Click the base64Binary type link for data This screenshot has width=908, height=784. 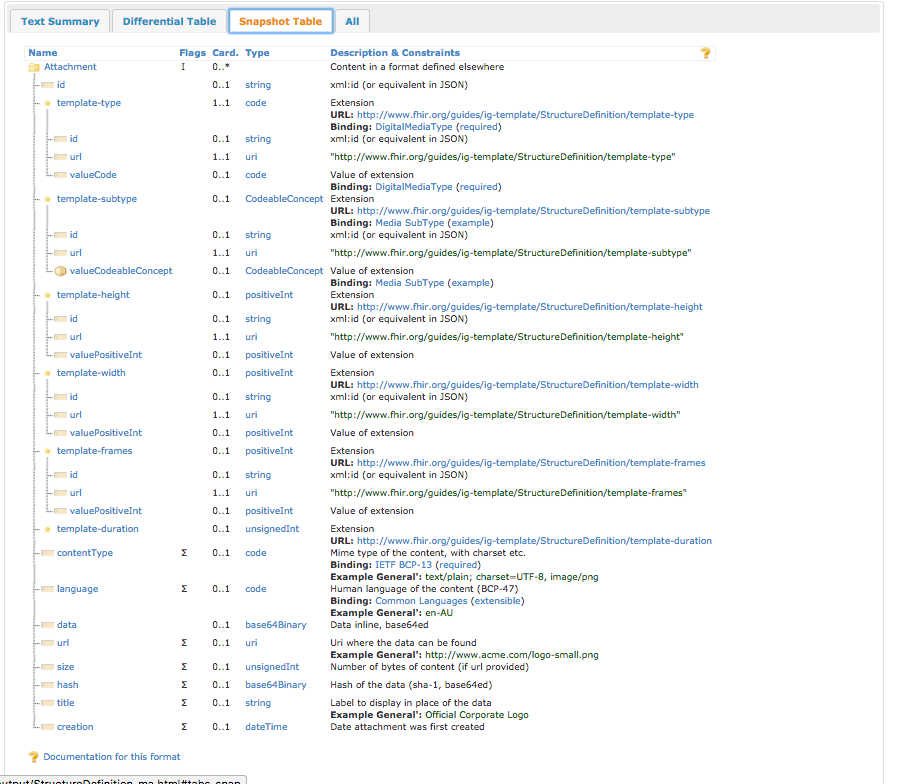[275, 625]
